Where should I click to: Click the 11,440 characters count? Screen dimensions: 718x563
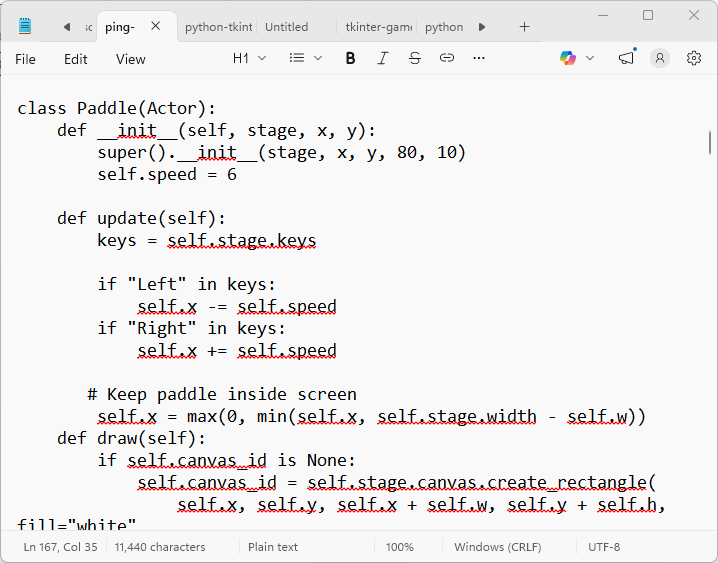point(160,547)
